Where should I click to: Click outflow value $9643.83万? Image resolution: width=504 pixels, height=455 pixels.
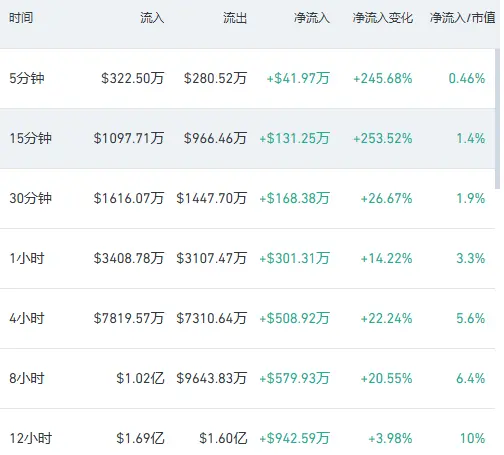212,378
